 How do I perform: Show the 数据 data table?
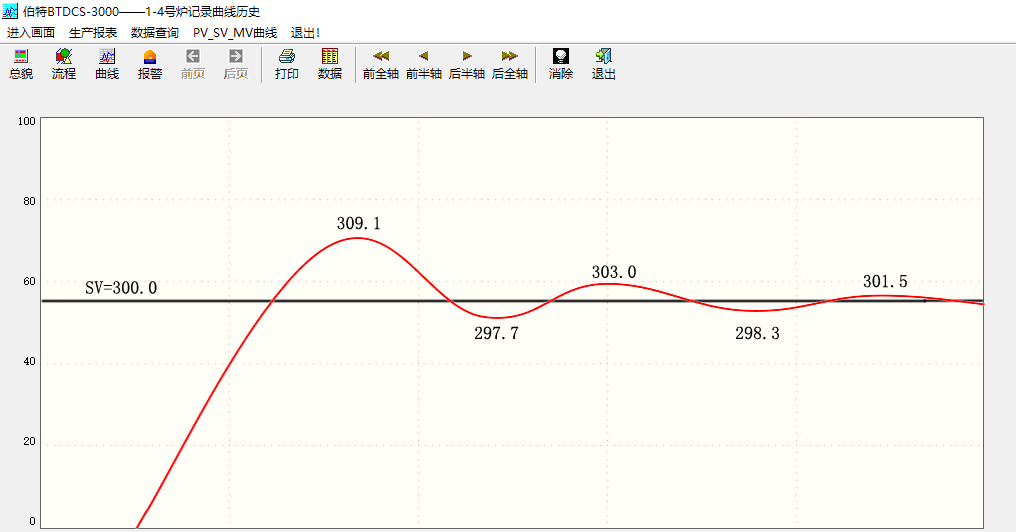coord(330,64)
